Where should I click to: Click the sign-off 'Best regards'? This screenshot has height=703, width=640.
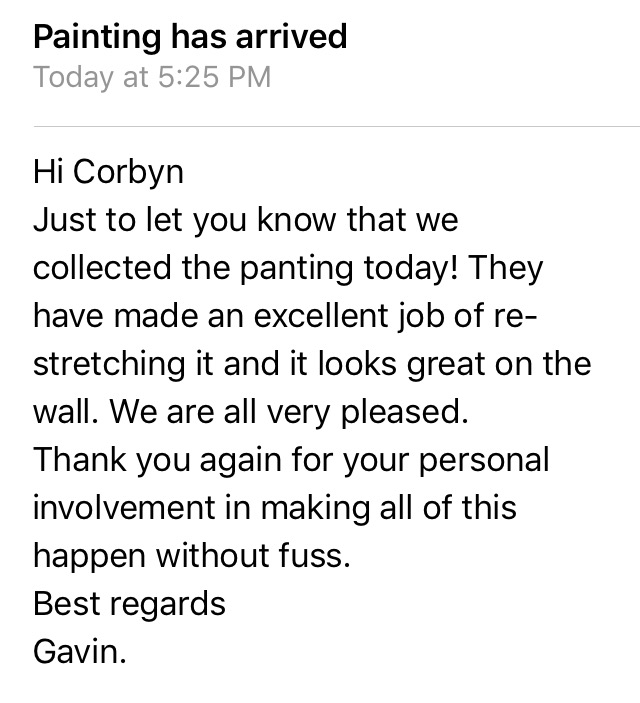pyautogui.click(x=130, y=604)
